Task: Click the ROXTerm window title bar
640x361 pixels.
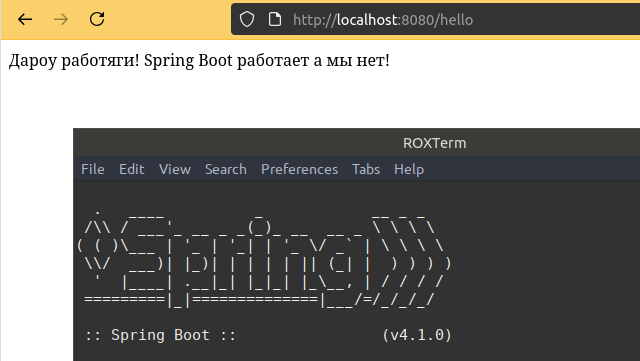Action: pos(357,143)
